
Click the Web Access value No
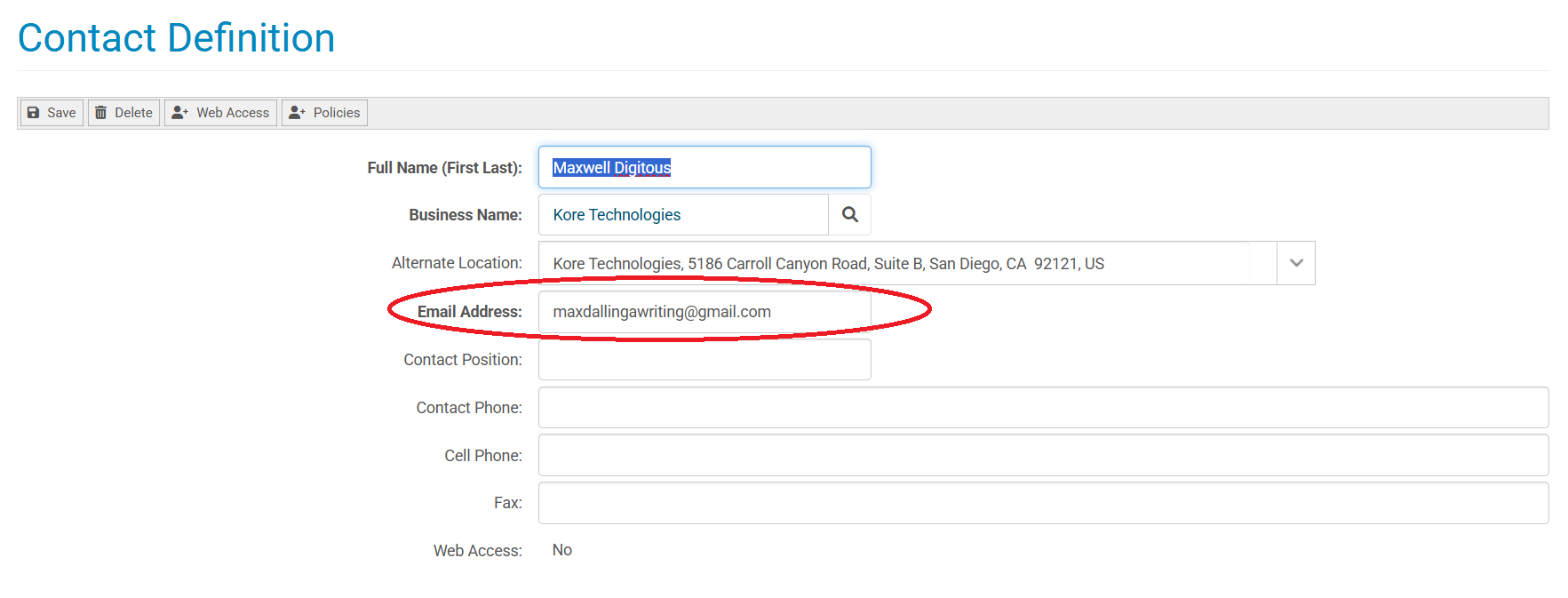(562, 550)
